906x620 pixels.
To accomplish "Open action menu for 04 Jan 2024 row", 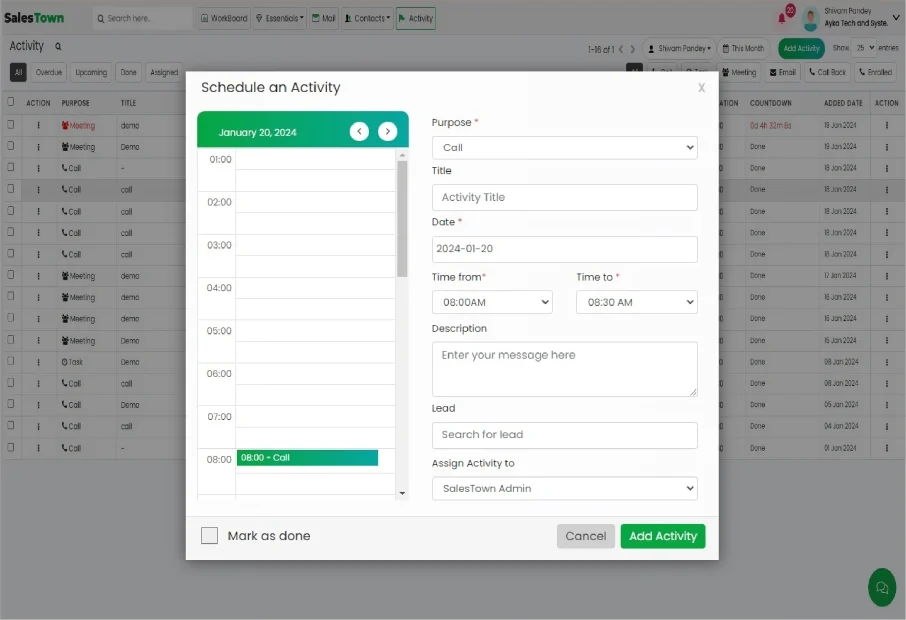I will click(886, 426).
